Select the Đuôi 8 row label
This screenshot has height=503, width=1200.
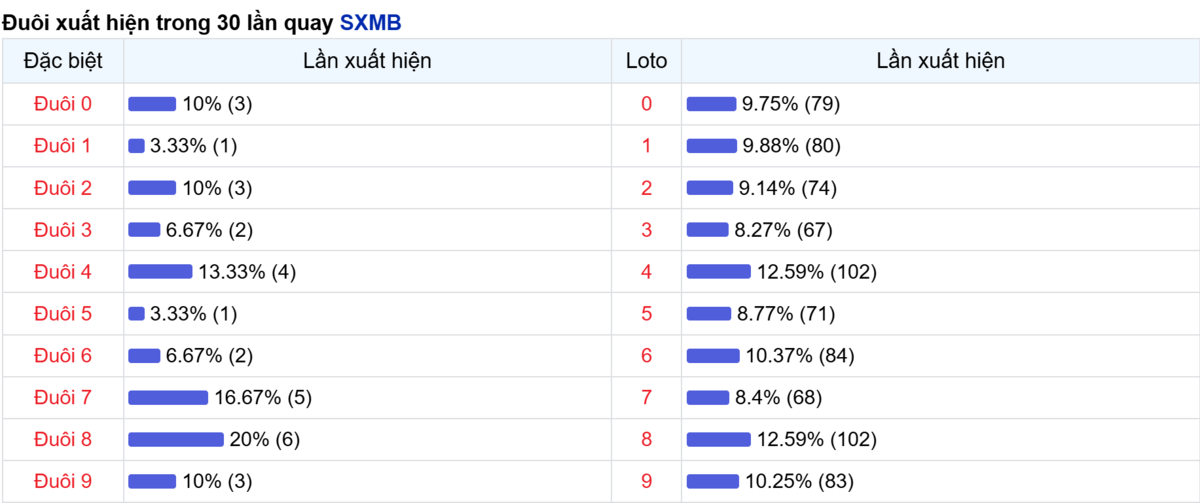click(62, 440)
